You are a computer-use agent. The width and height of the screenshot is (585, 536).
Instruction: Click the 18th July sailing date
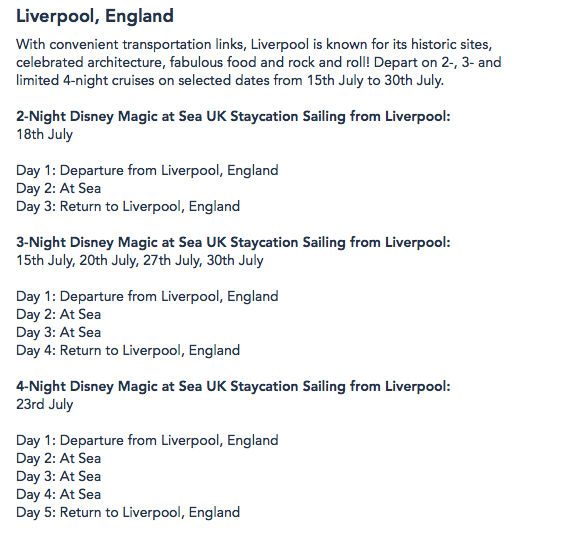point(44,134)
